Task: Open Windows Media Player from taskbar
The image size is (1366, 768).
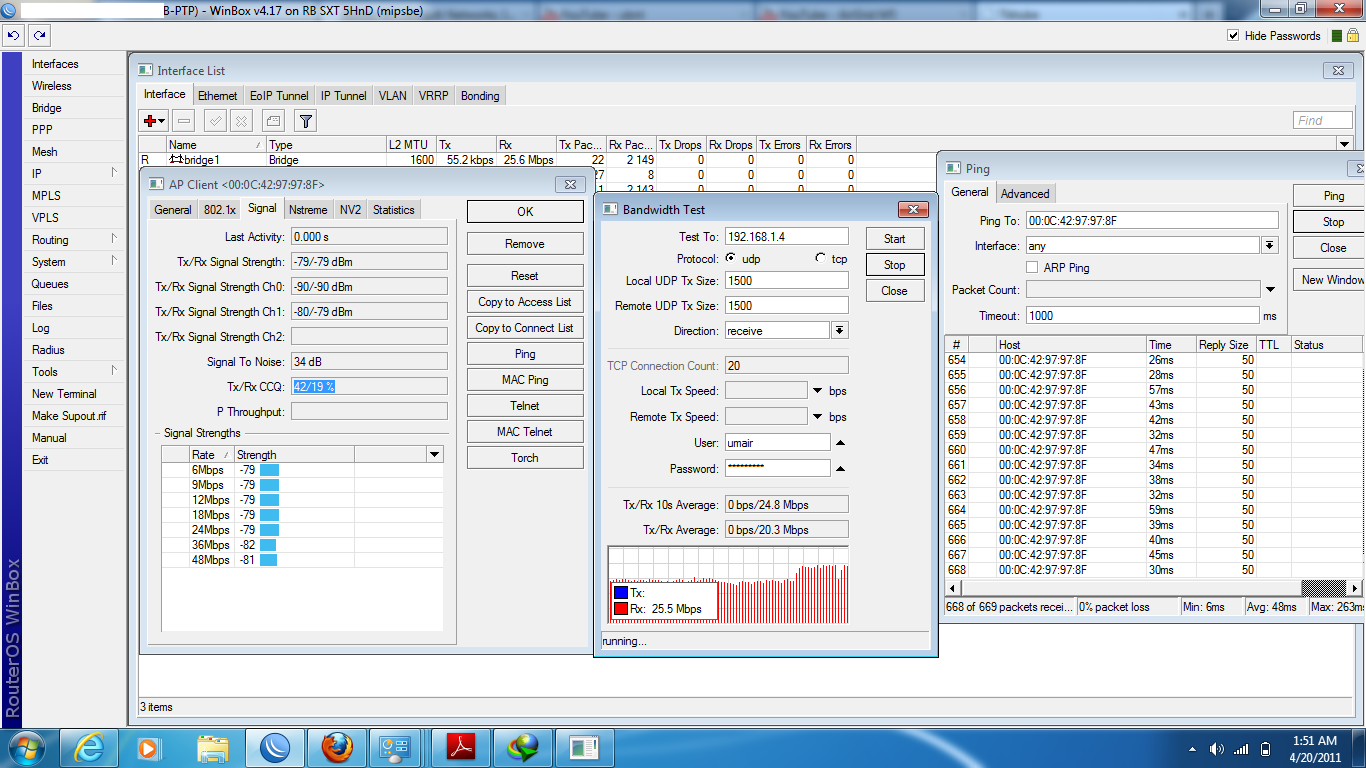Action: [x=147, y=747]
